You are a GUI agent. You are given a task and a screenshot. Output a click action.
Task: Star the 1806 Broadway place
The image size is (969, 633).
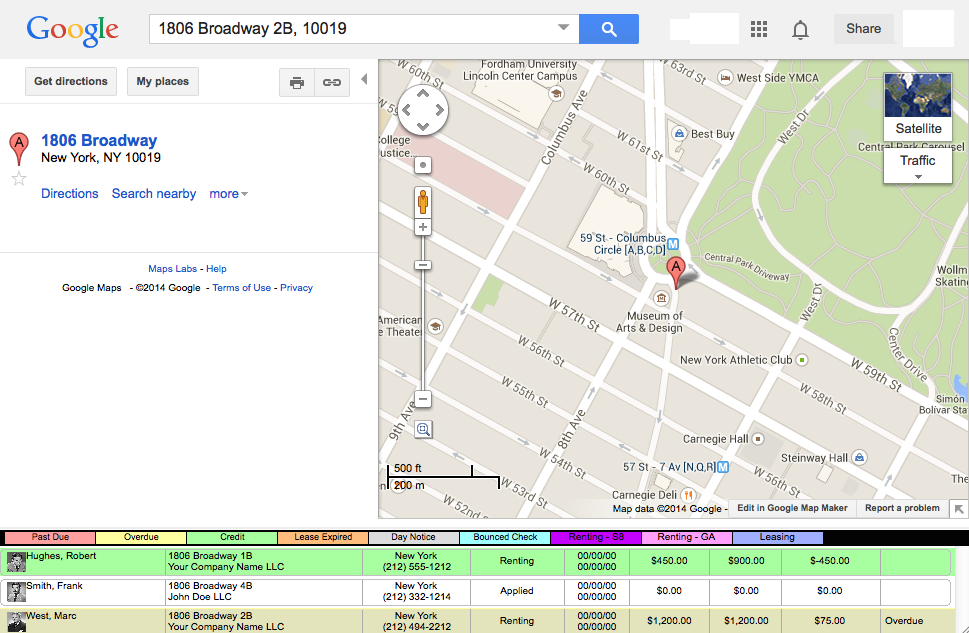(19, 179)
